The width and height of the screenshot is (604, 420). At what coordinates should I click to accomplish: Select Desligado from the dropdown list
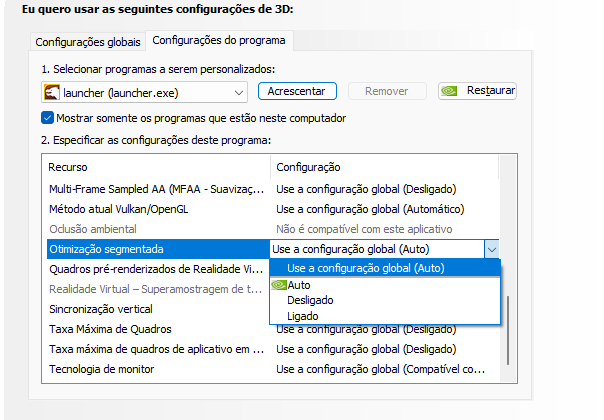tap(310, 300)
